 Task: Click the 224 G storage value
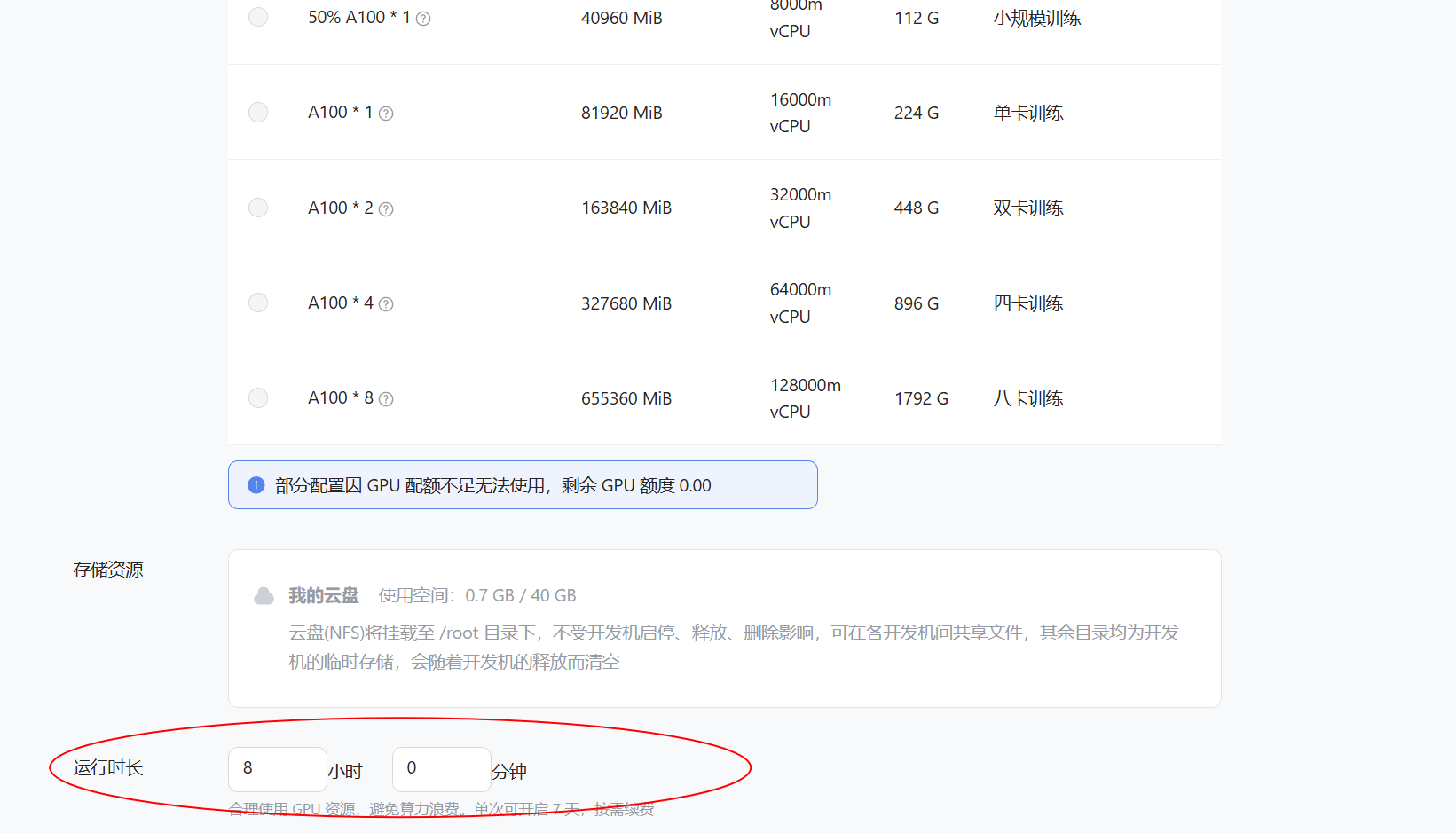(917, 113)
